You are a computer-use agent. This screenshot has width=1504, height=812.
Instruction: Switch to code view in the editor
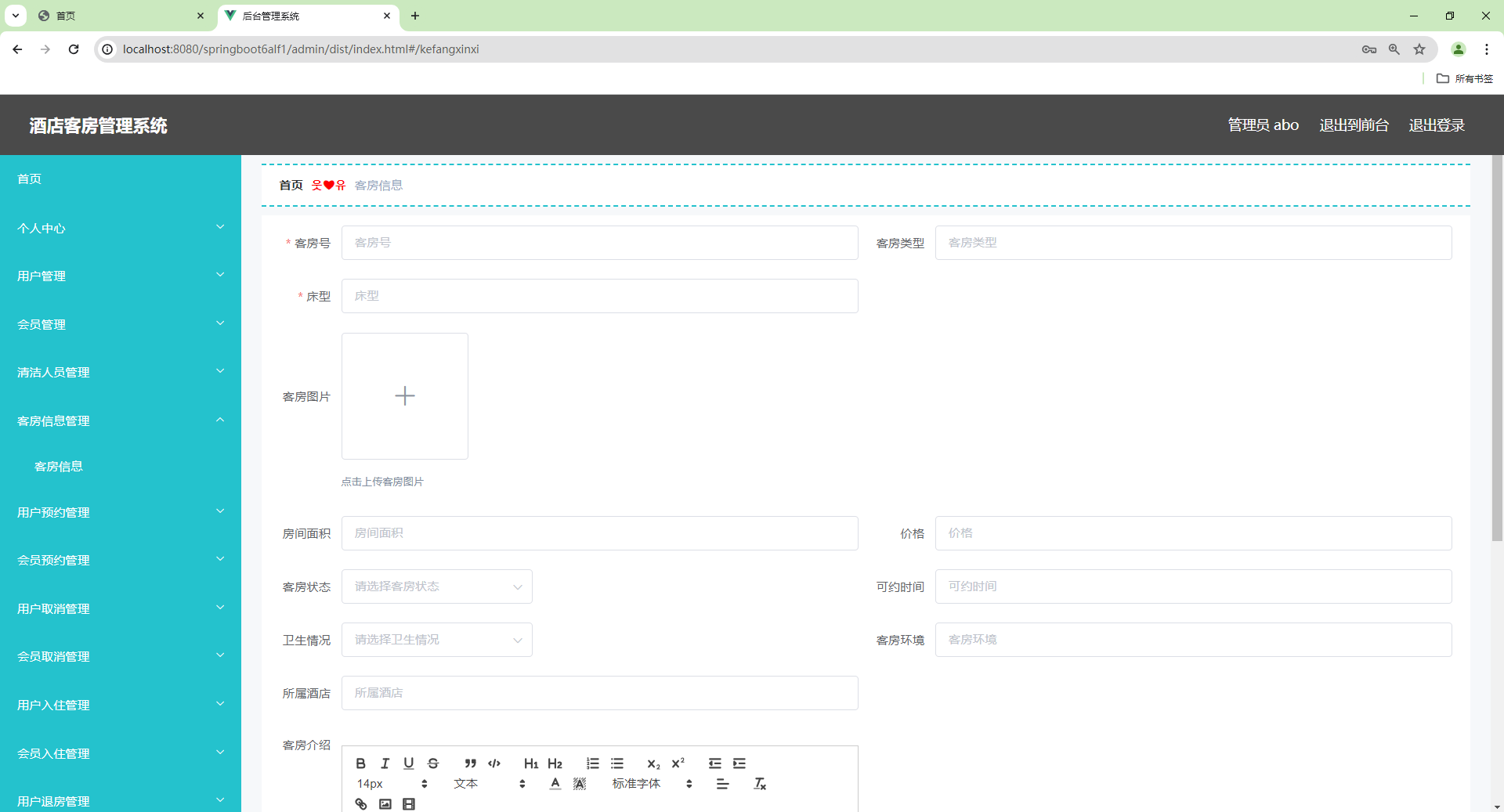[x=494, y=763]
